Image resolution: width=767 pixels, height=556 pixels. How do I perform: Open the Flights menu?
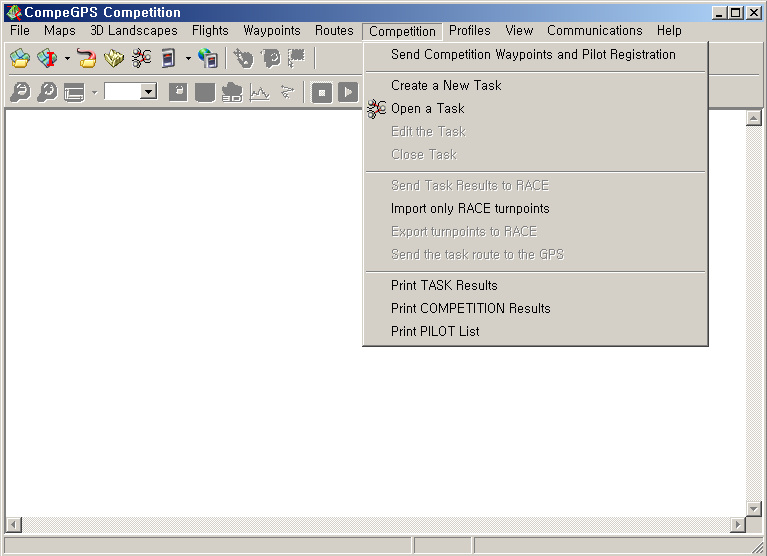click(x=210, y=31)
